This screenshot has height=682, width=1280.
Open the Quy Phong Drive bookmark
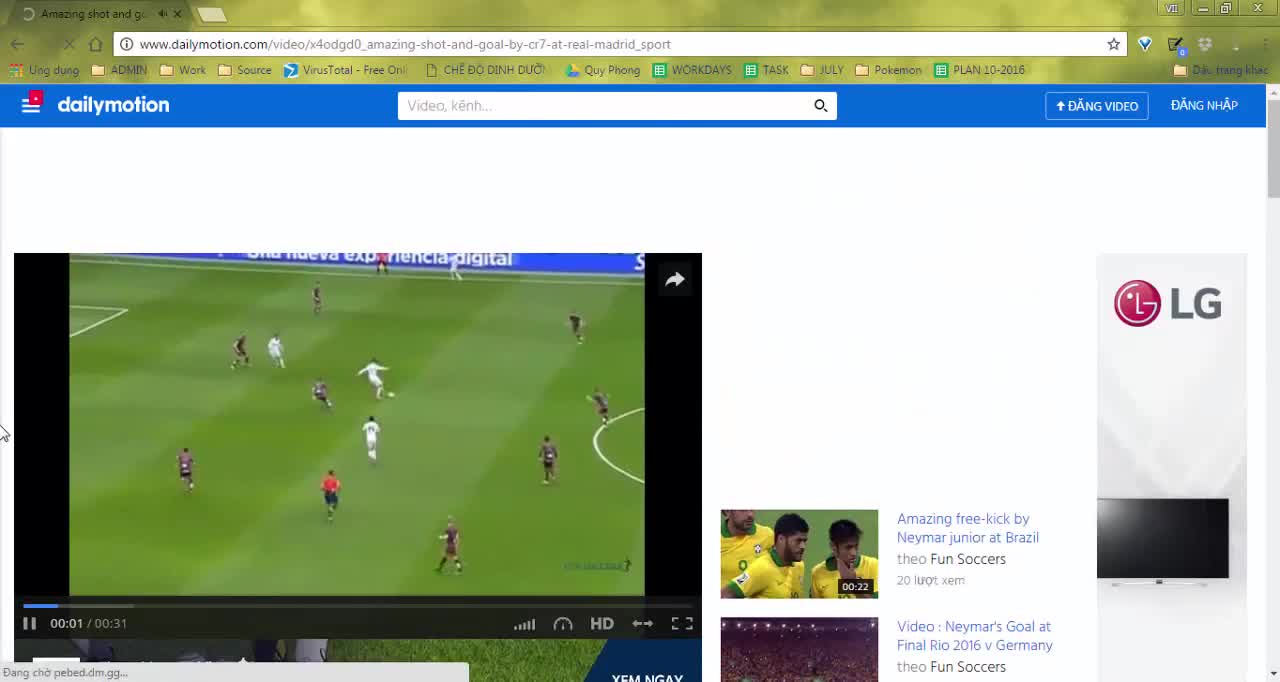pos(602,70)
